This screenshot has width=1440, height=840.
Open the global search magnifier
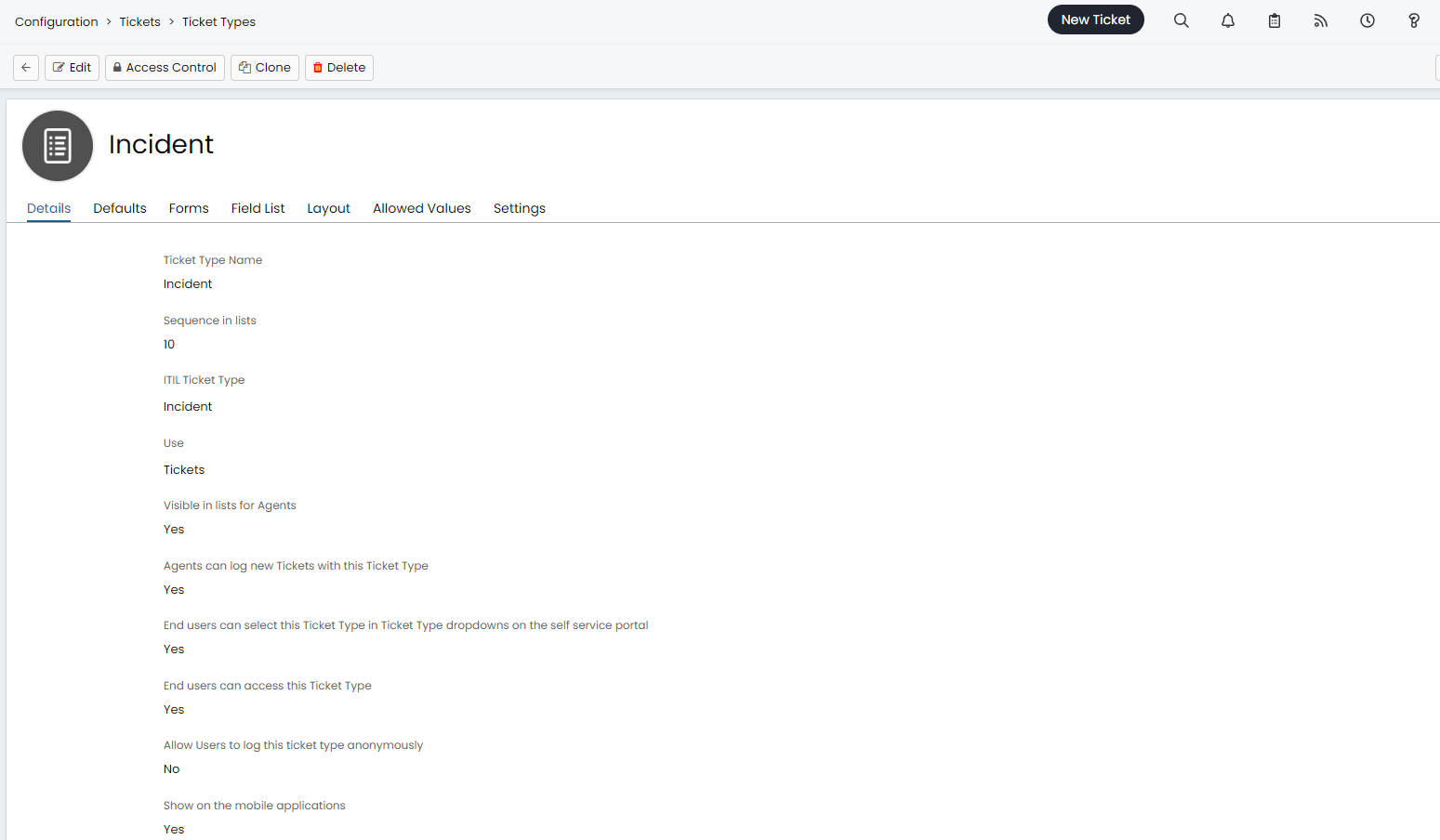point(1181,20)
